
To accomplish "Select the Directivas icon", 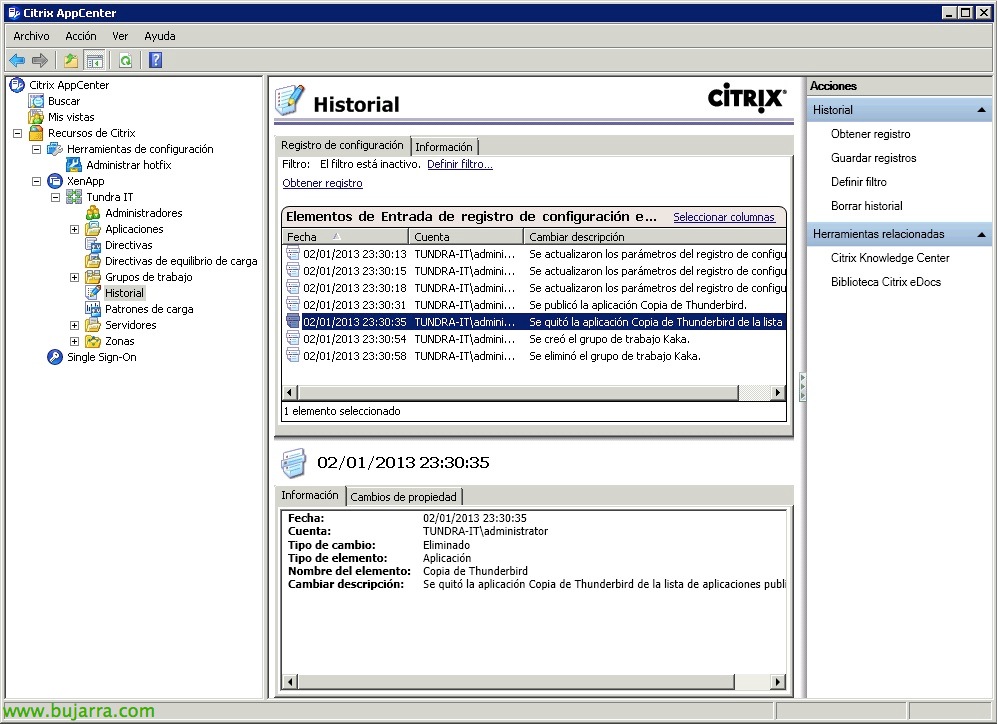I will tap(93, 245).
